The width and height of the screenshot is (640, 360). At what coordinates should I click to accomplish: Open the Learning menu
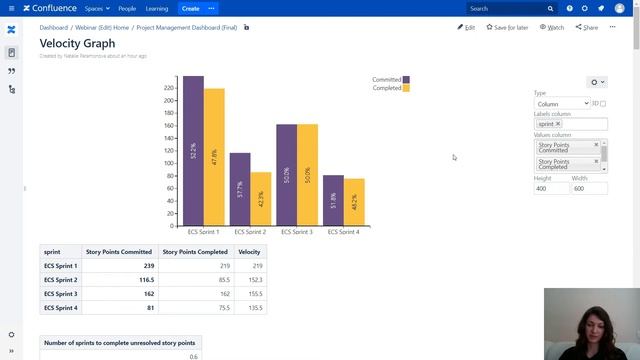click(157, 9)
